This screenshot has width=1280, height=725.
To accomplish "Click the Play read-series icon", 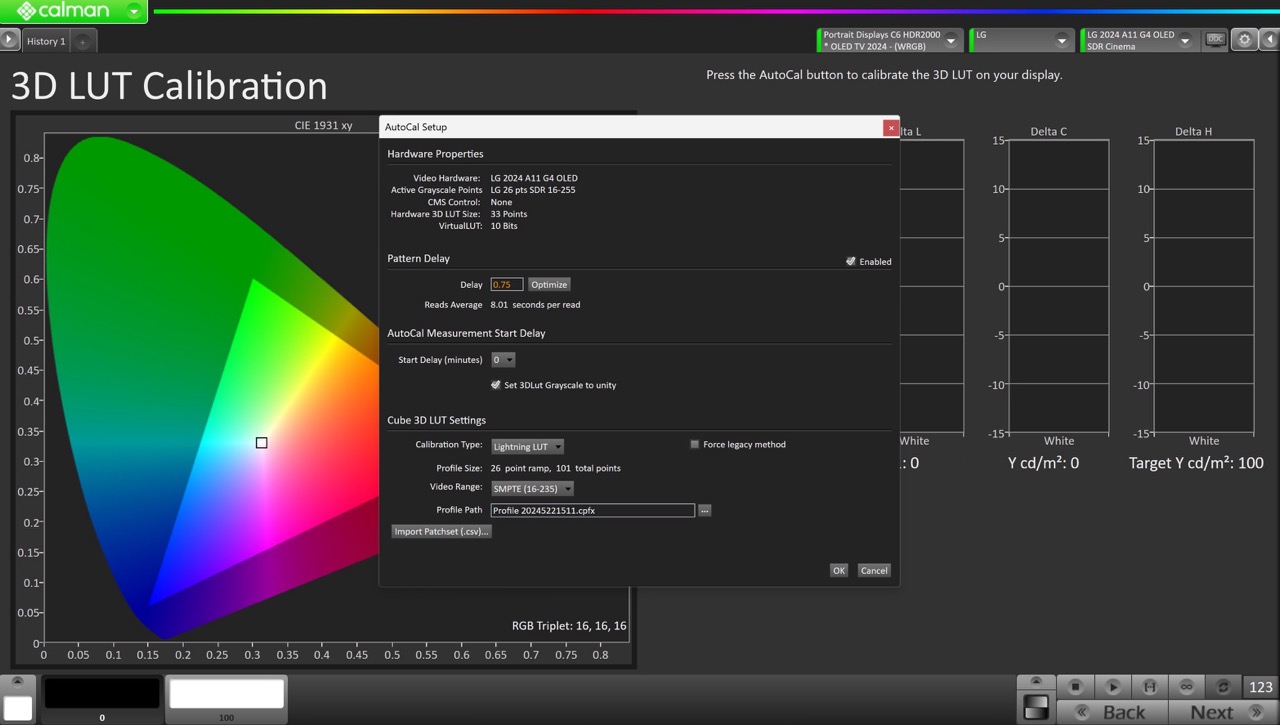I will (1113, 687).
